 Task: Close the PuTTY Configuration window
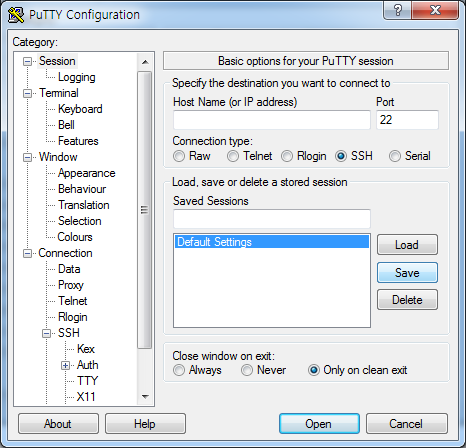[435, 10]
